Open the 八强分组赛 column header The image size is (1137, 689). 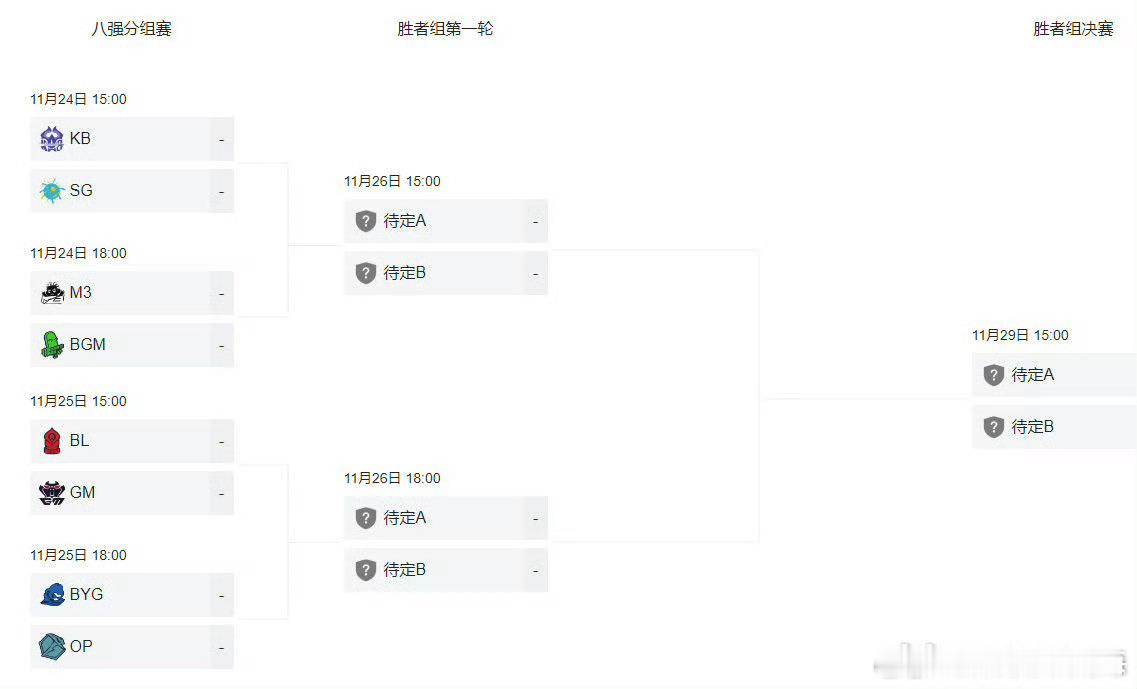(x=131, y=29)
